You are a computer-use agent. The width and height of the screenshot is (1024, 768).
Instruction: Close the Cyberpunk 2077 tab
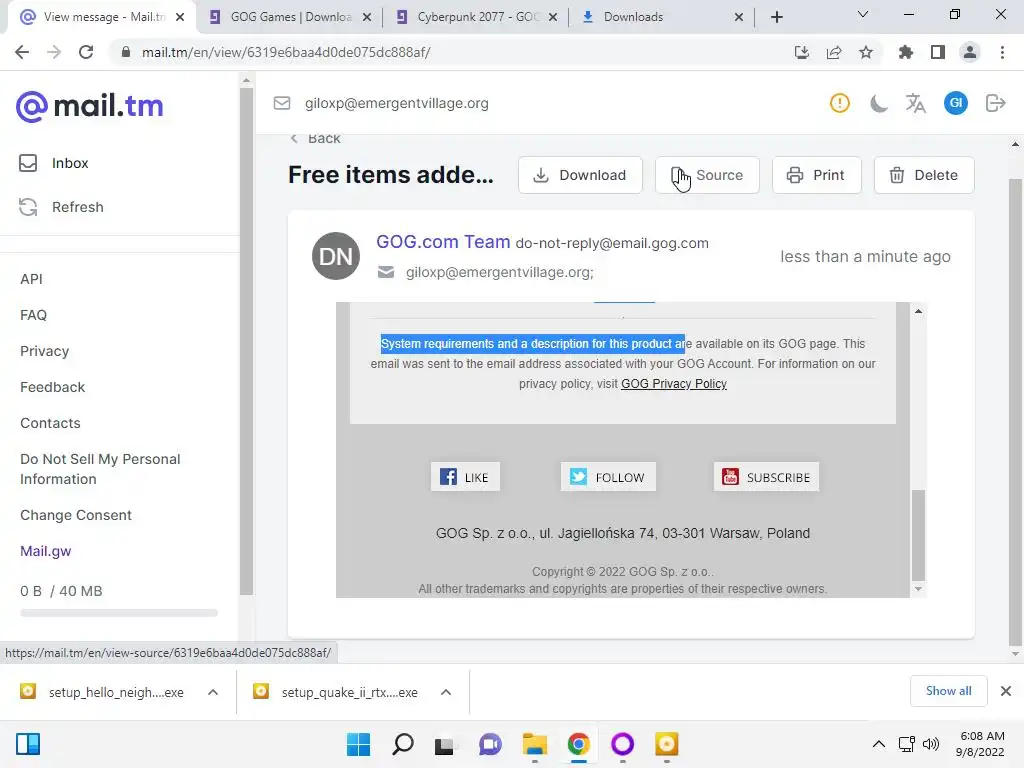coord(553,17)
